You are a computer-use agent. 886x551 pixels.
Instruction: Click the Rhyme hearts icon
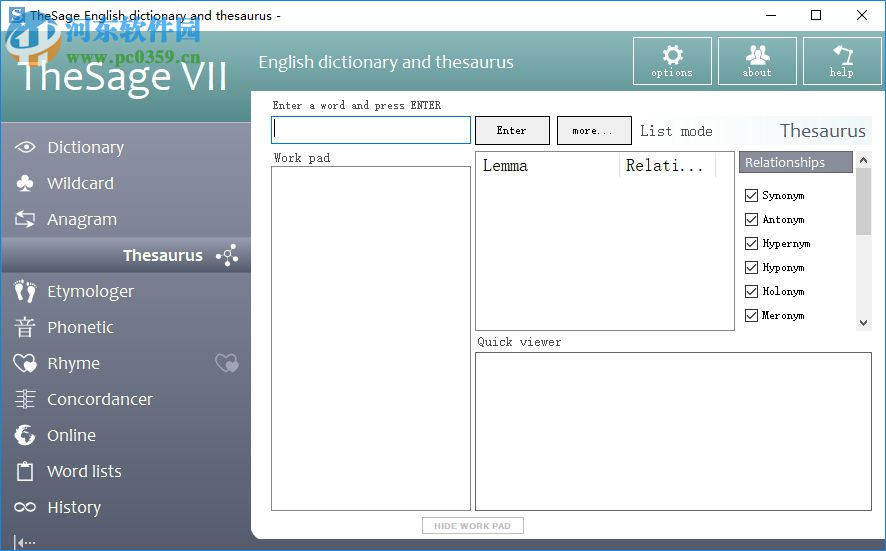tap(25, 363)
